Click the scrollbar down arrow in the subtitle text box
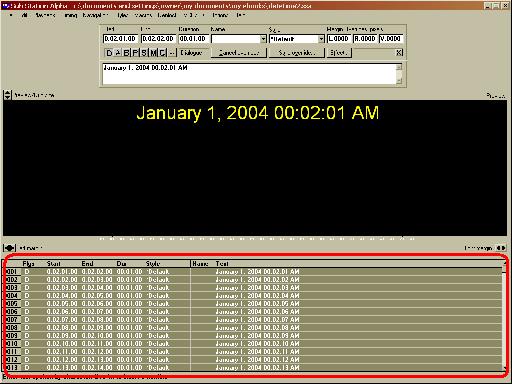The image size is (512, 384). [399, 81]
